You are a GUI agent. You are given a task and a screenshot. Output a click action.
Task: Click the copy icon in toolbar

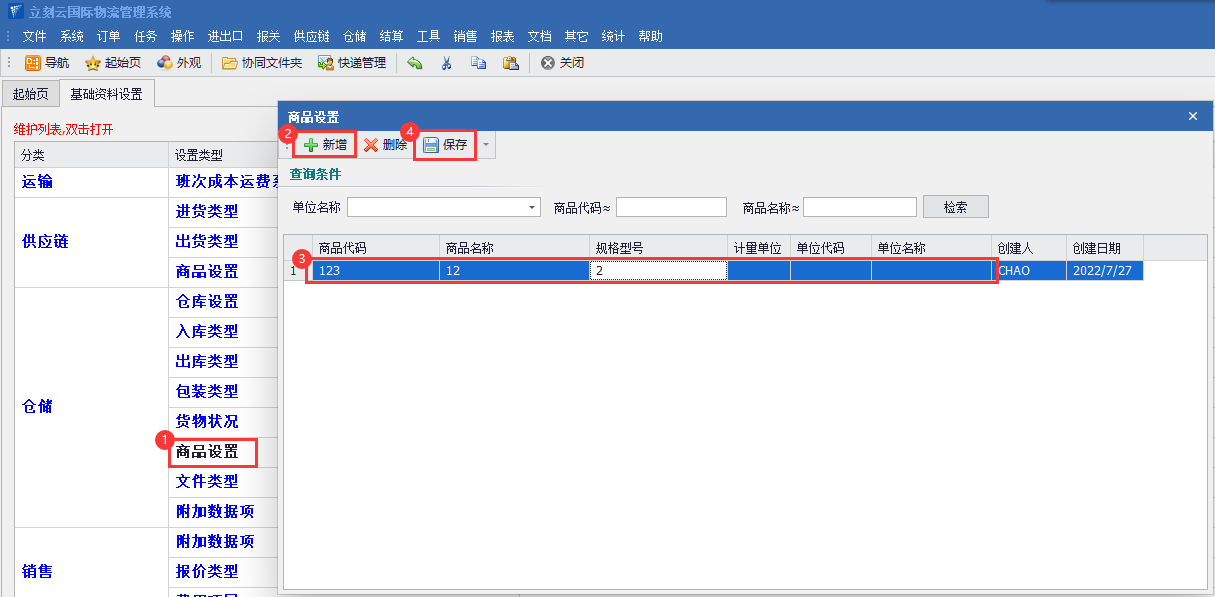[x=478, y=63]
